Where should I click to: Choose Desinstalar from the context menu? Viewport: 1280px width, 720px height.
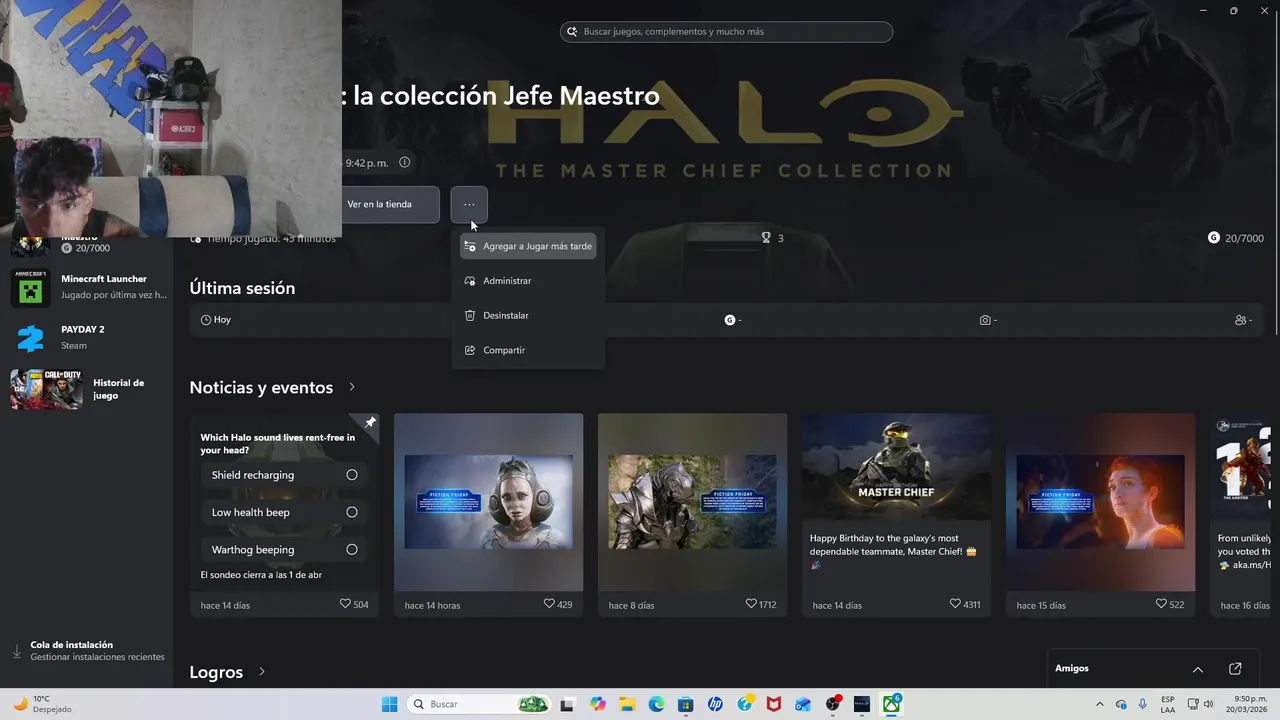[528, 315]
